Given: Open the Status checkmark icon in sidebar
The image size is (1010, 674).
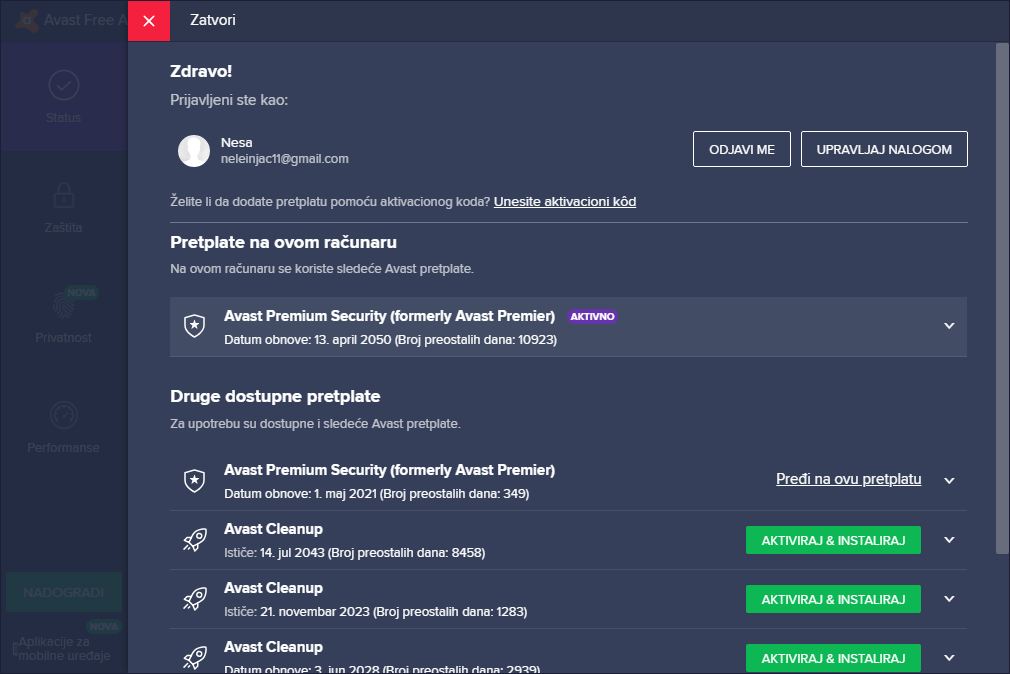Looking at the screenshot, I should tap(64, 85).
